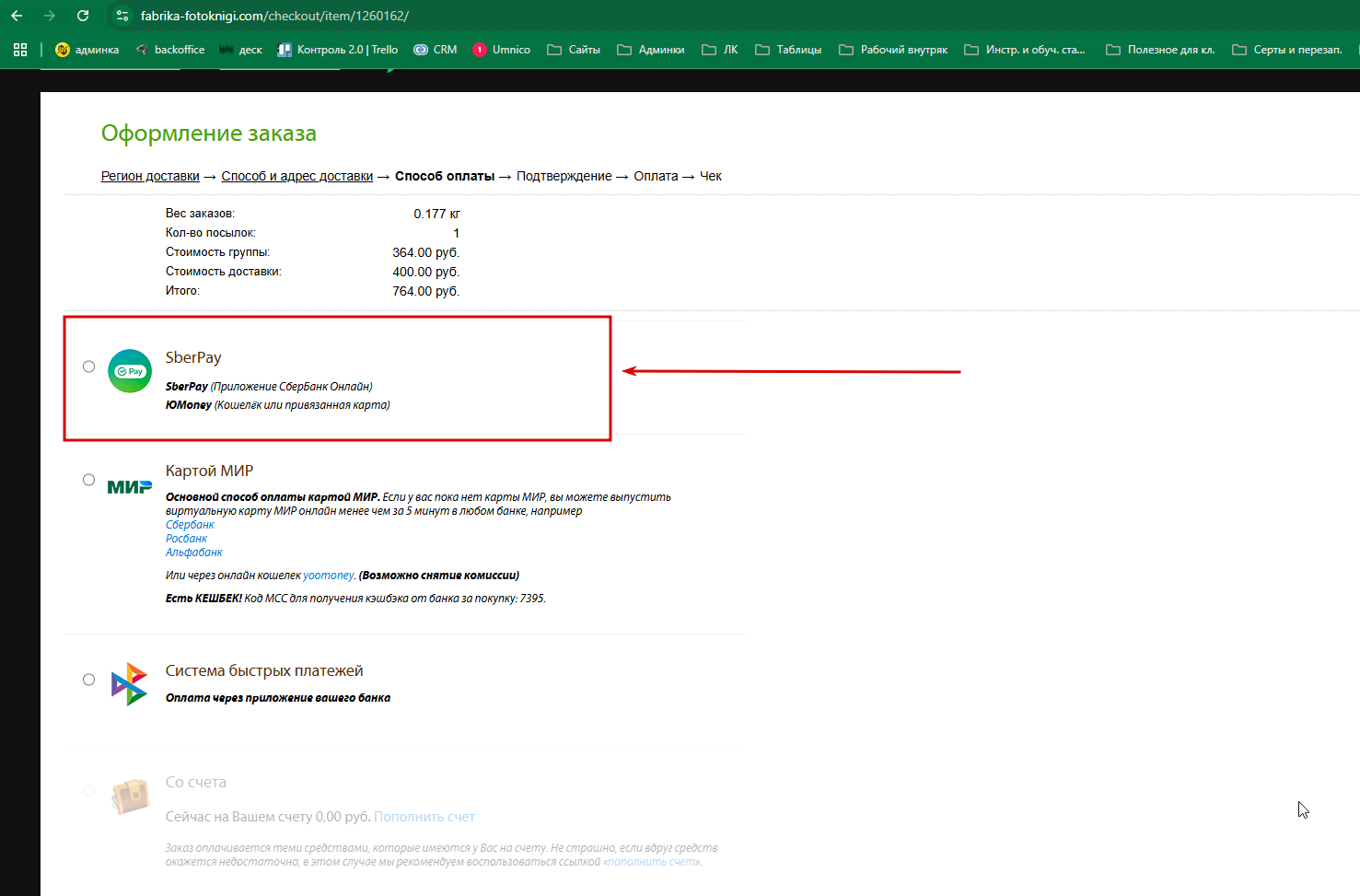Reload the page with refresh icon
Screen dimensions: 1360x896
(x=83, y=16)
